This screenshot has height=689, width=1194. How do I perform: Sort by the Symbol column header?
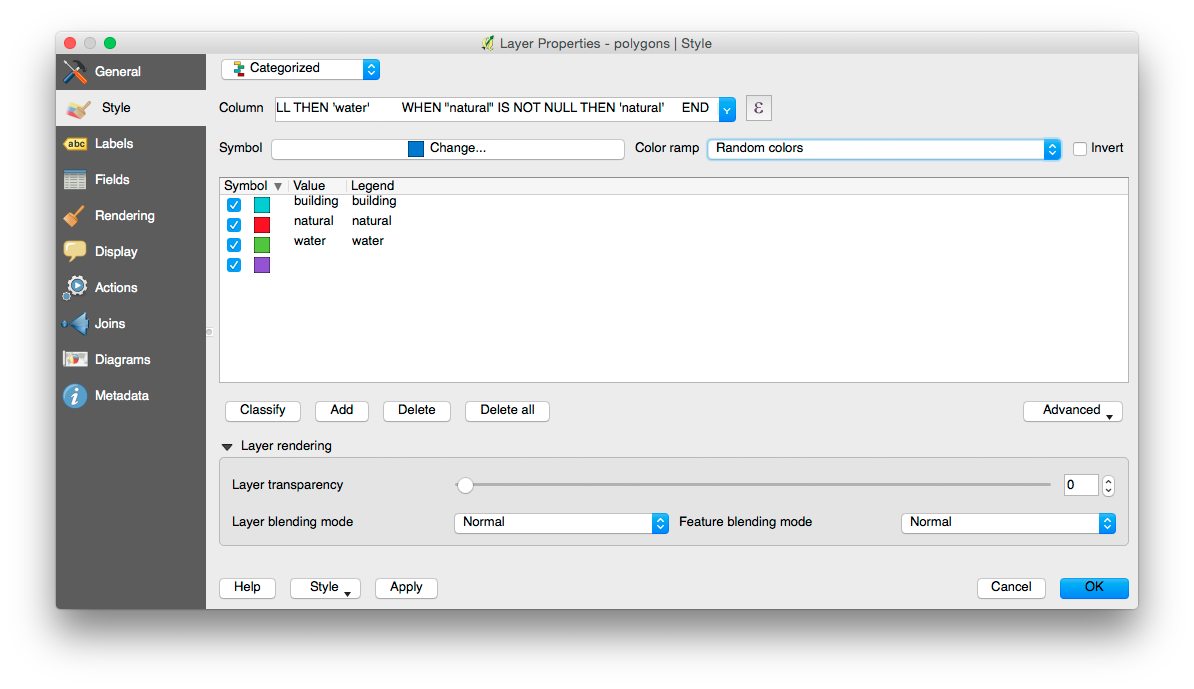(x=252, y=186)
